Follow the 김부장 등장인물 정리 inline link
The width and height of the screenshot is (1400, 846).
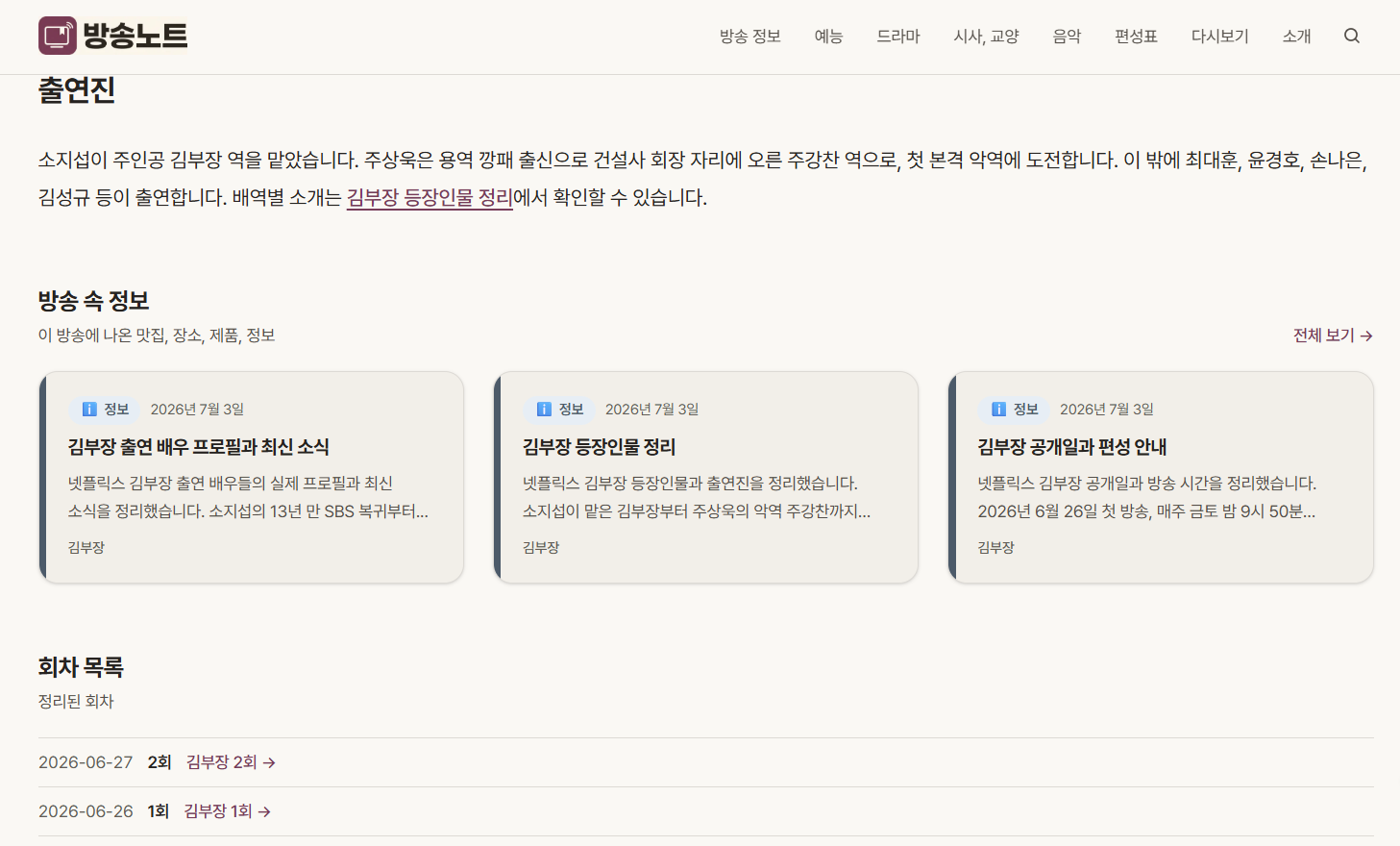430,198
